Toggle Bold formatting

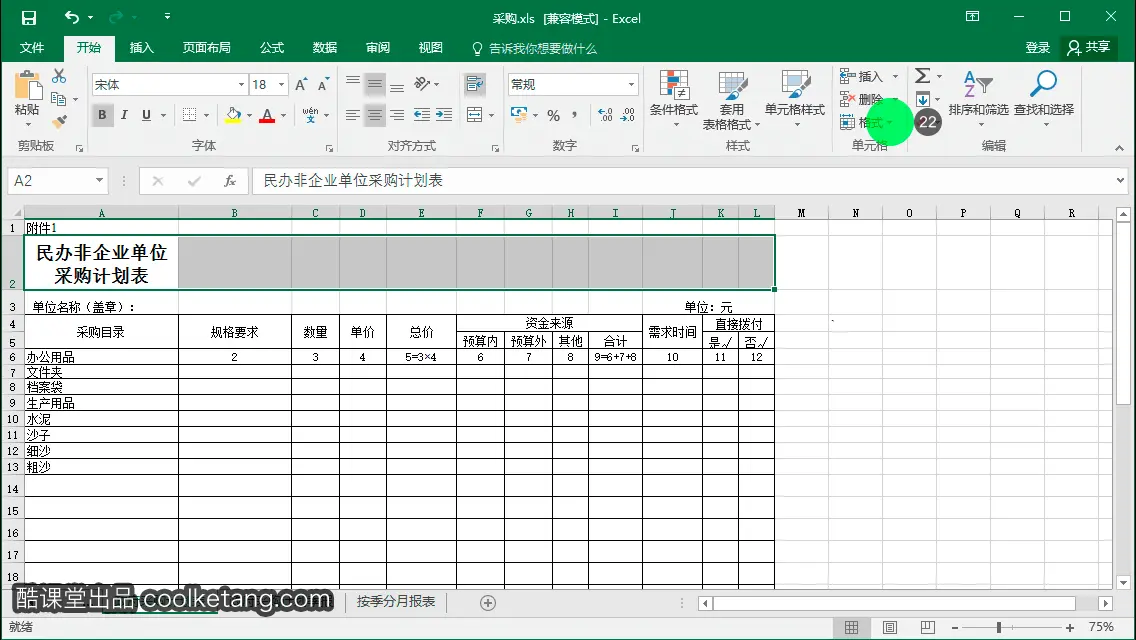(102, 115)
